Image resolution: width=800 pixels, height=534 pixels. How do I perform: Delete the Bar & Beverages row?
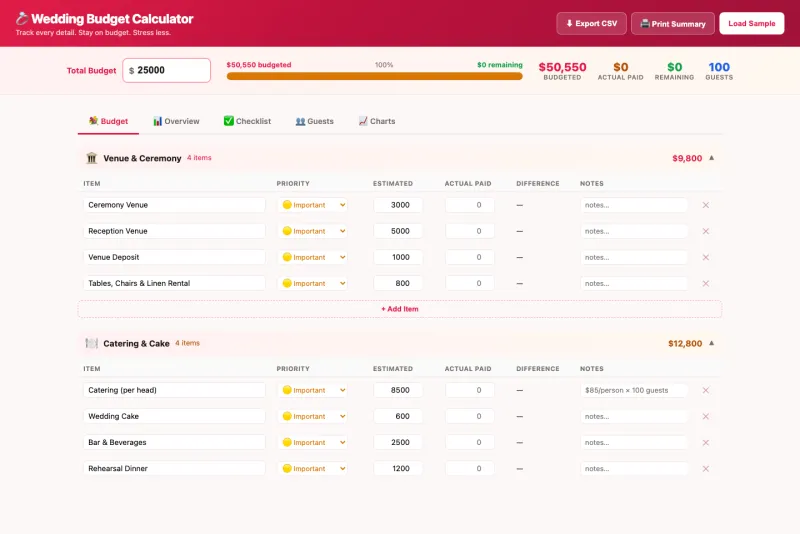(705, 442)
